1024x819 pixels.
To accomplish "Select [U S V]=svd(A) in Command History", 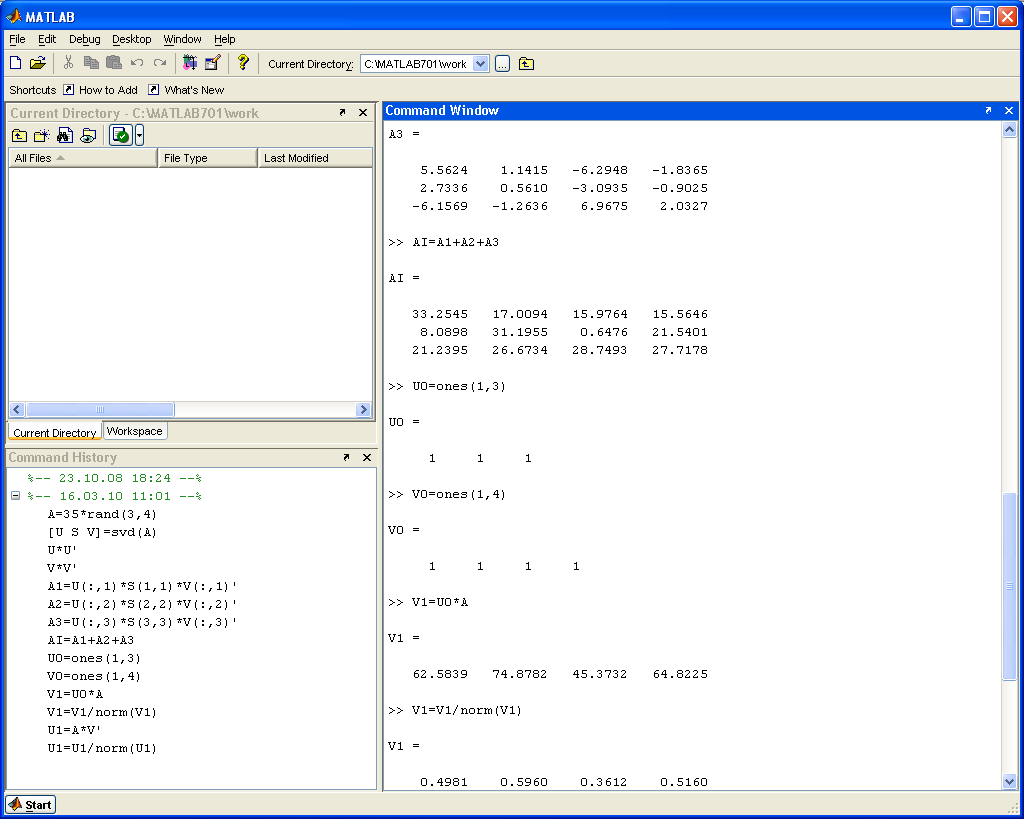I will tap(102, 532).
